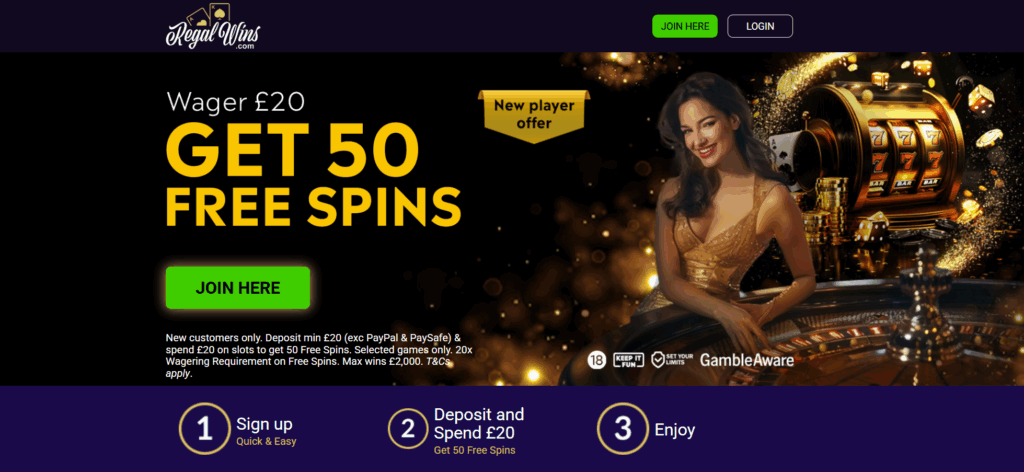
Task: Open the GambleAware logo link
Action: pyautogui.click(x=747, y=360)
